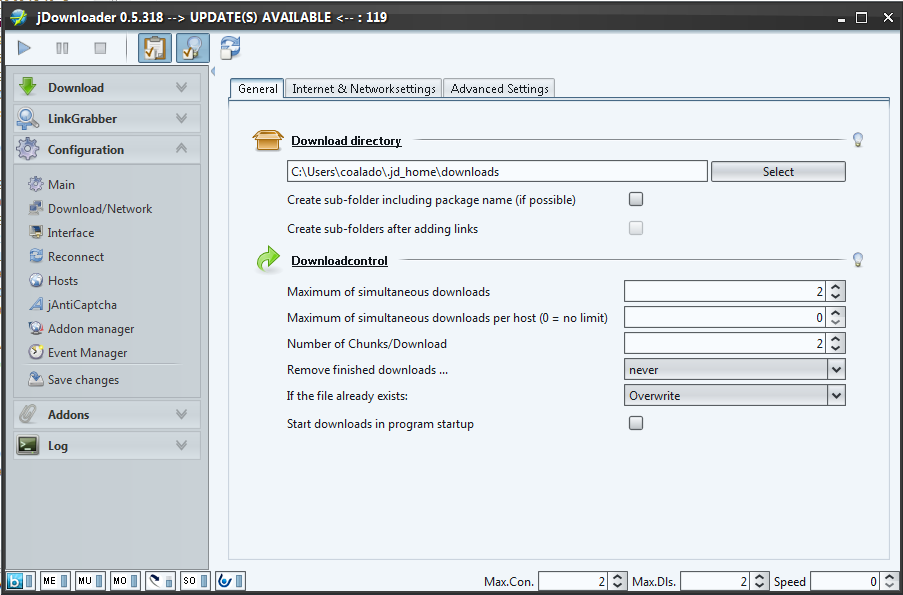
Task: Check create sub-folders after adding links
Action: click(x=635, y=227)
